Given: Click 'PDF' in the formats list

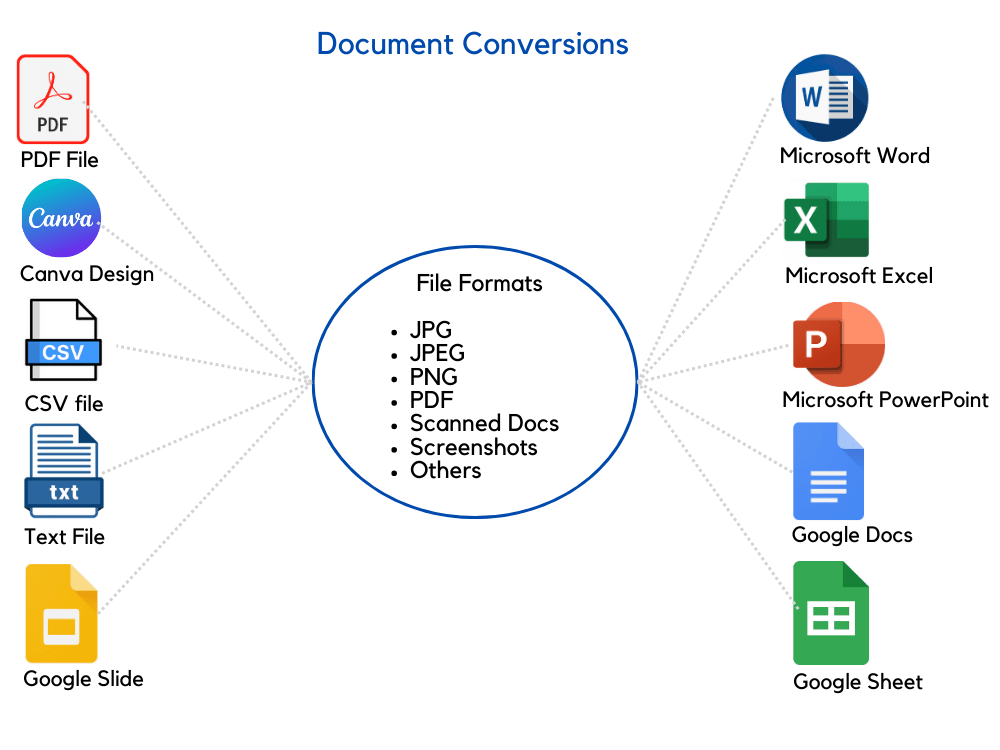Looking at the screenshot, I should tap(431, 400).
